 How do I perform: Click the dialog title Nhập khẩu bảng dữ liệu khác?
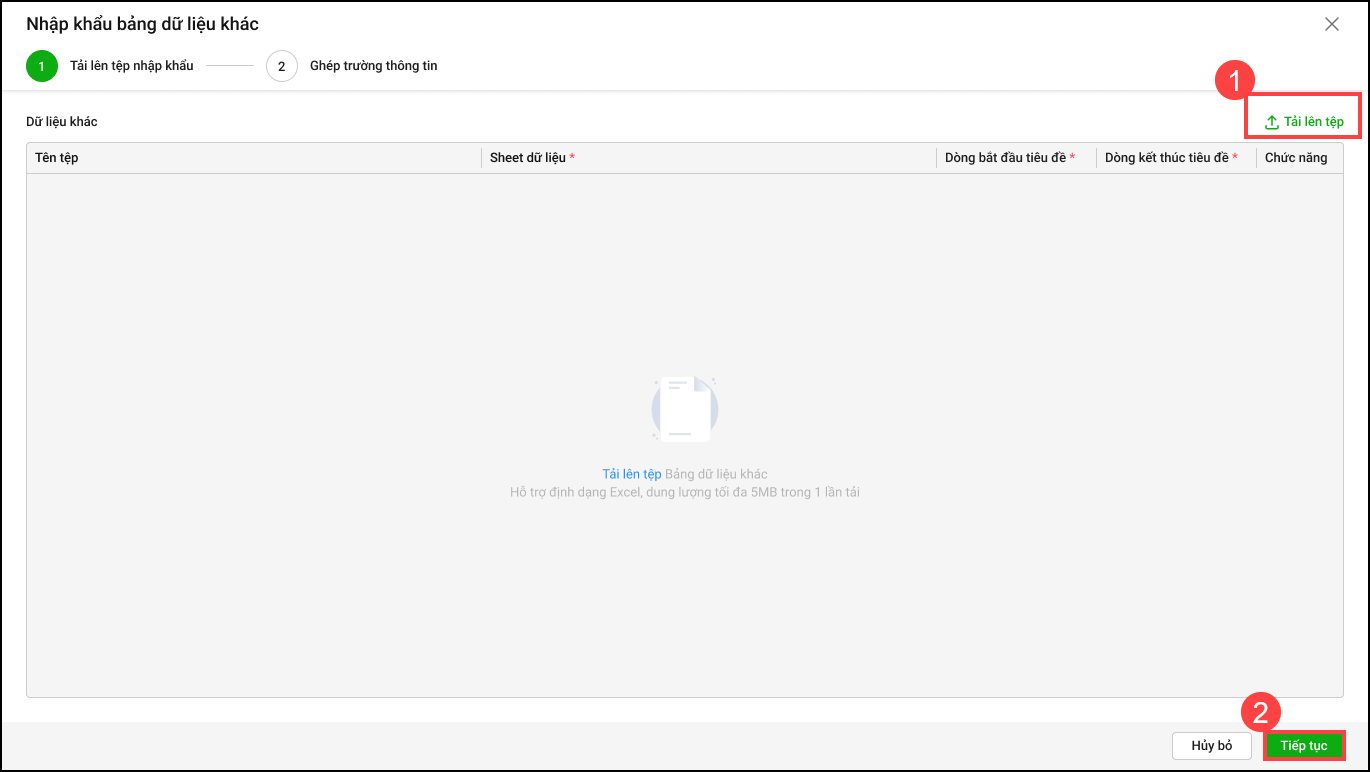pos(142,24)
